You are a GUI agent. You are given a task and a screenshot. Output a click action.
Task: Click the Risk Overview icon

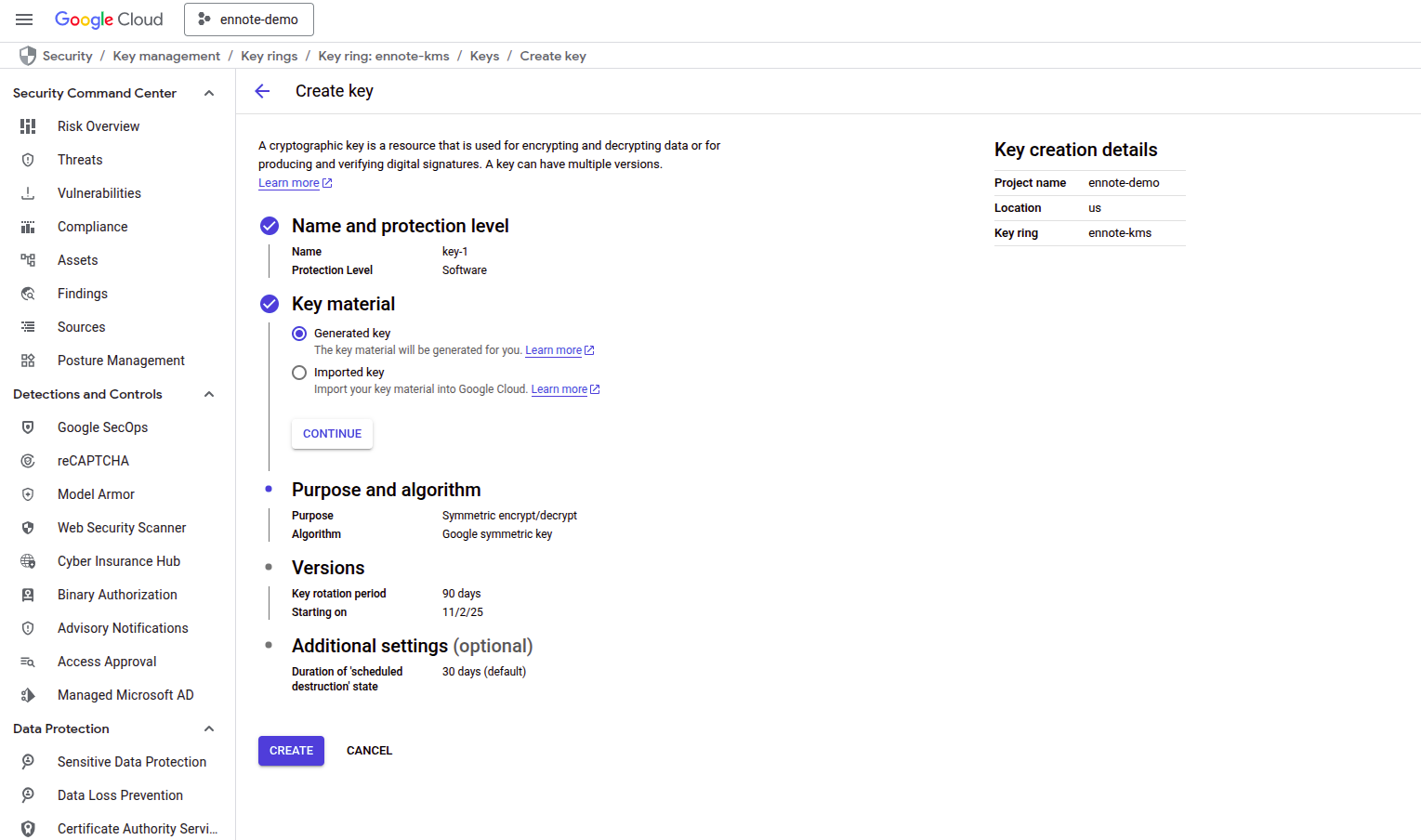[28, 126]
